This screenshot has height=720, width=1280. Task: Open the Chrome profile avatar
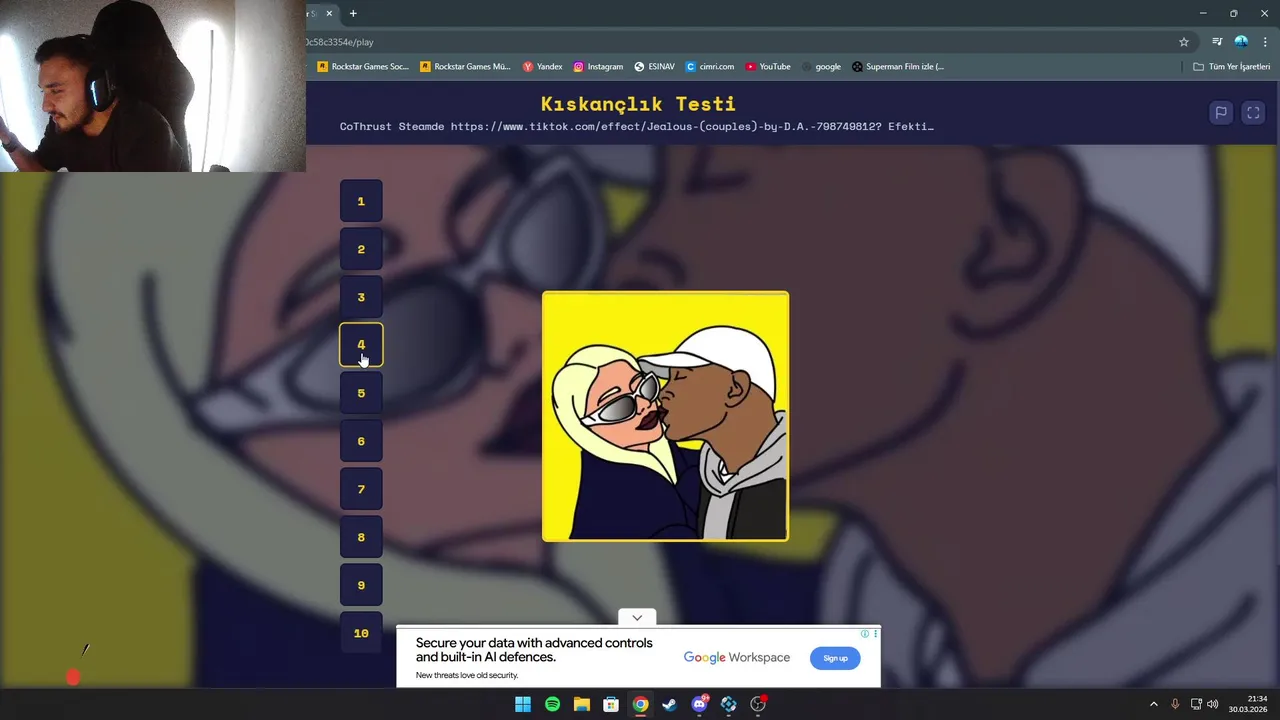(x=1241, y=42)
